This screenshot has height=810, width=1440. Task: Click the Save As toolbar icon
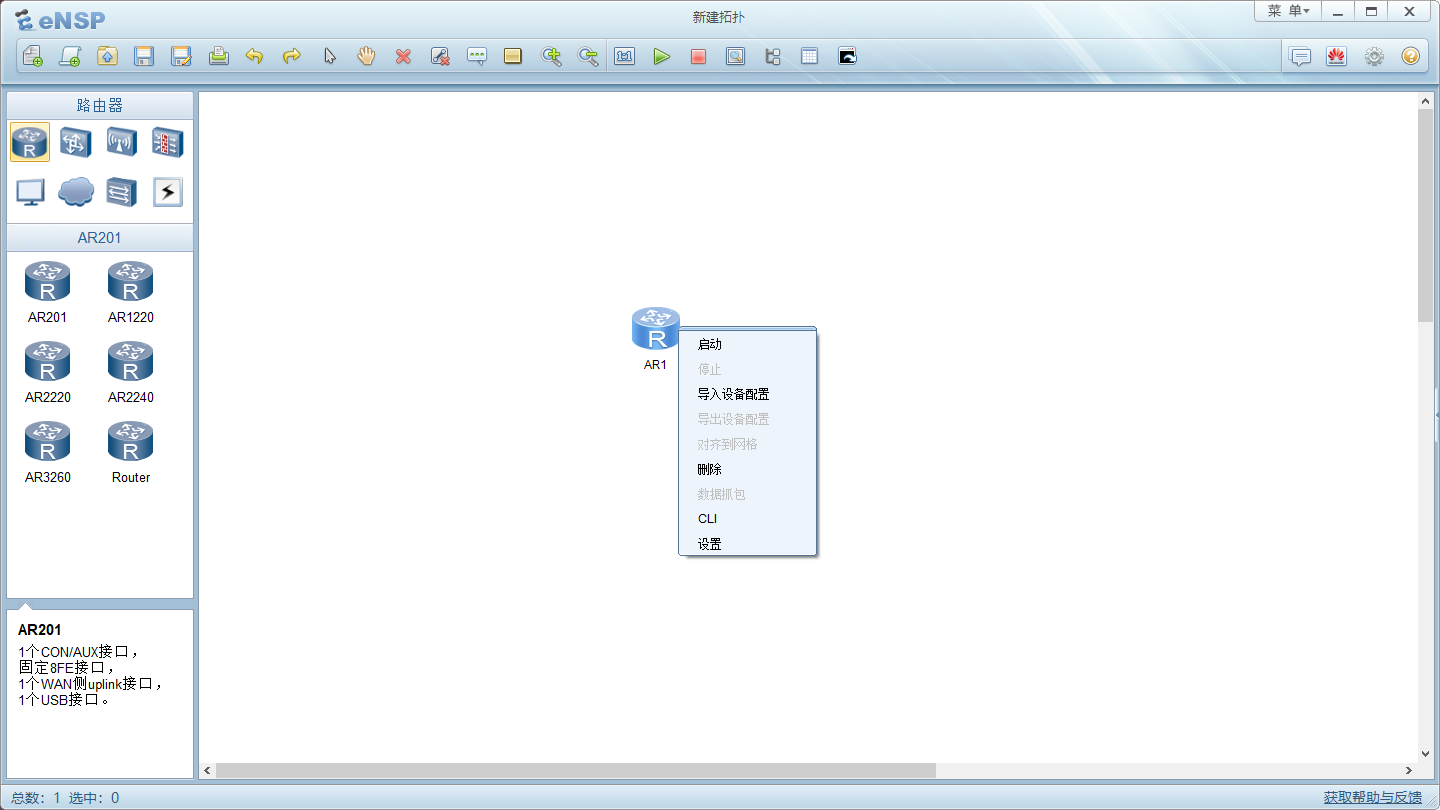point(181,56)
